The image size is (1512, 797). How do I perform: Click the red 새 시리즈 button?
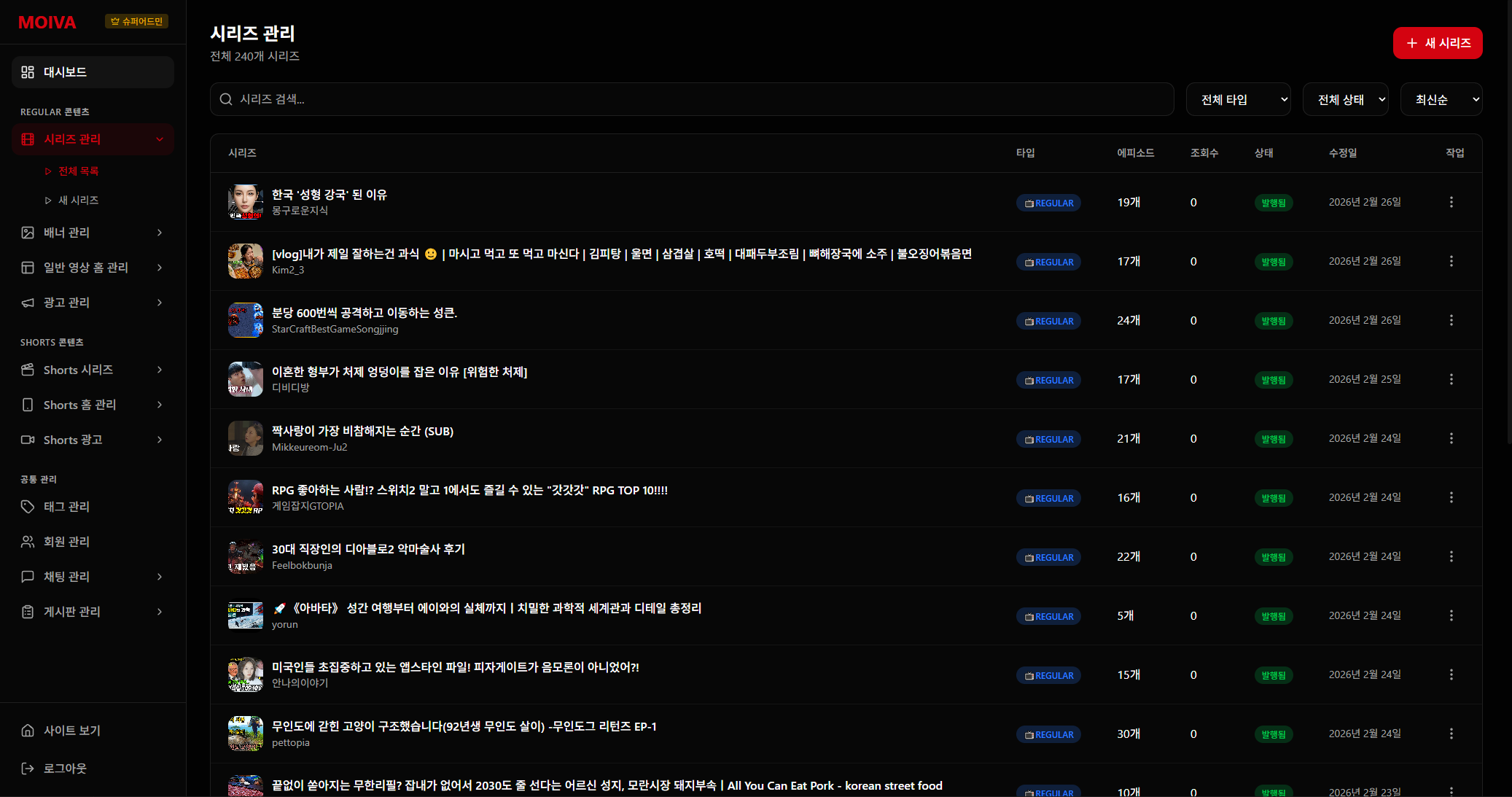tap(1437, 43)
